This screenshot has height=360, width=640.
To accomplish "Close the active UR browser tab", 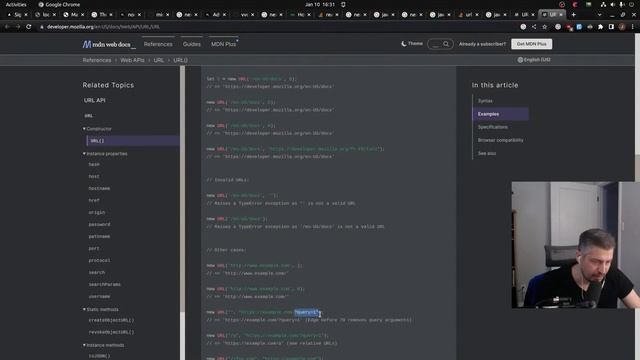I will 561,14.
